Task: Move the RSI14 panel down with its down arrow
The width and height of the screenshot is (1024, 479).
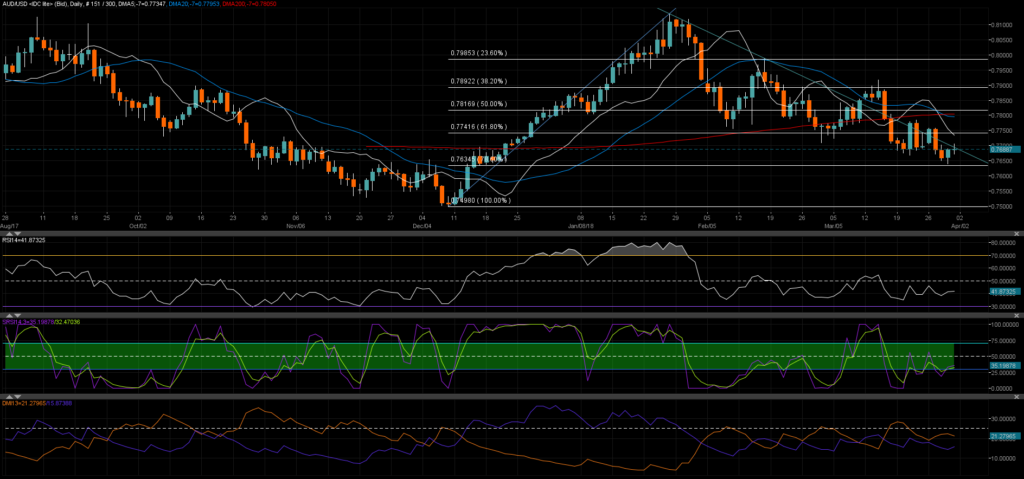Action: (x=18, y=233)
